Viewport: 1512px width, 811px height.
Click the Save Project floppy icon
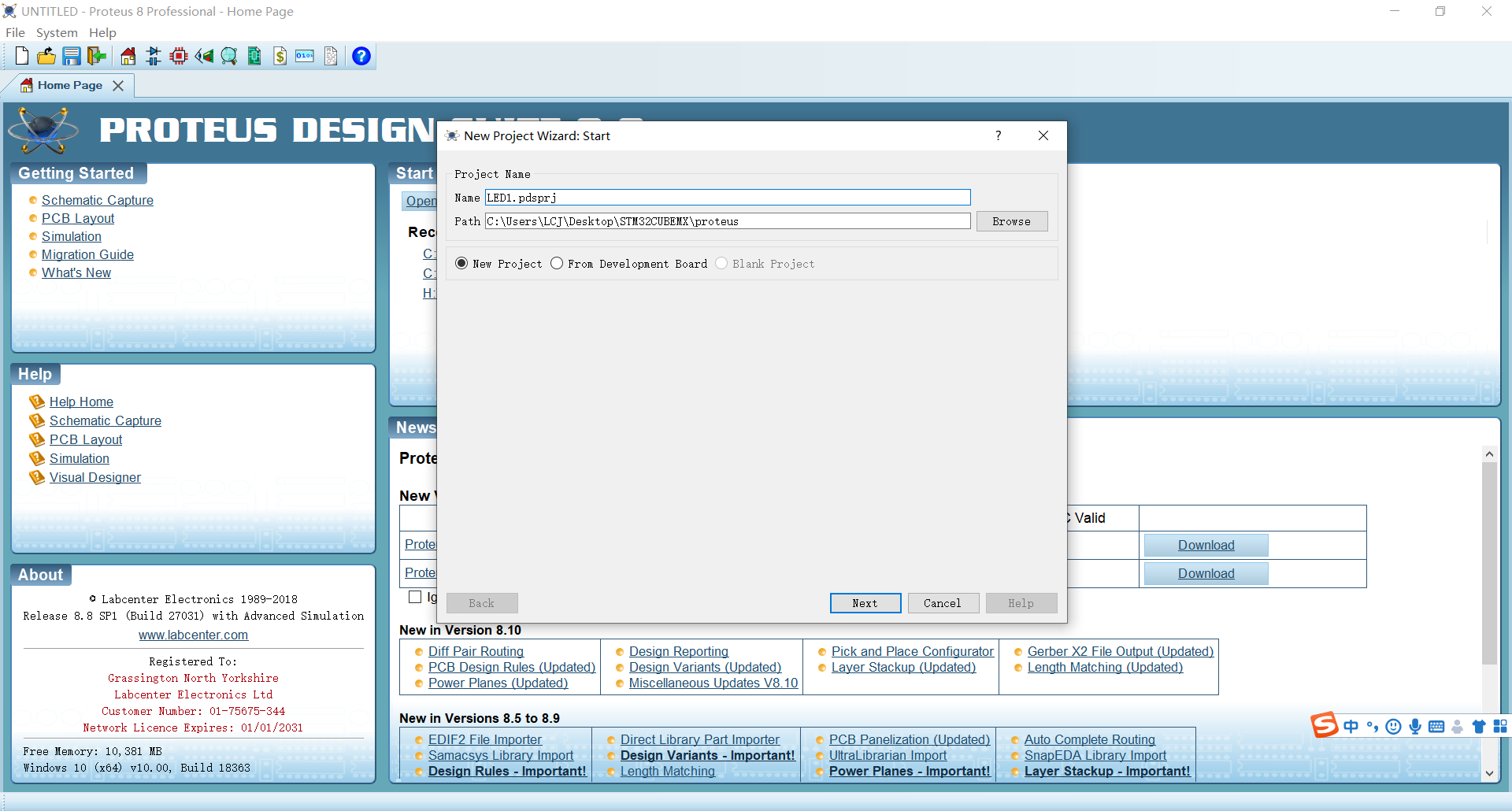tap(72, 56)
